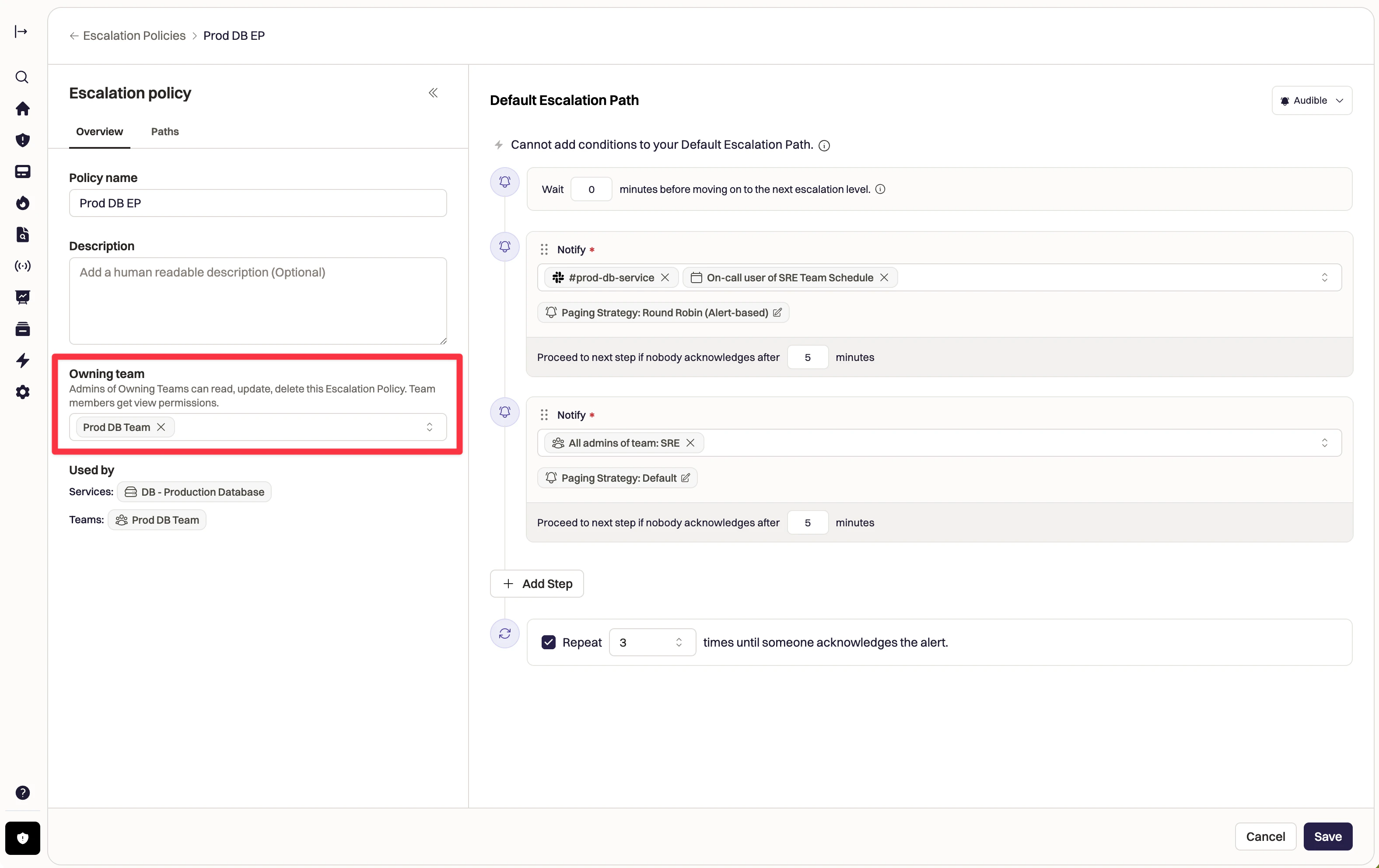Edit Round Robin paging strategy pencil icon
The image size is (1379, 868).
pyautogui.click(x=777, y=313)
